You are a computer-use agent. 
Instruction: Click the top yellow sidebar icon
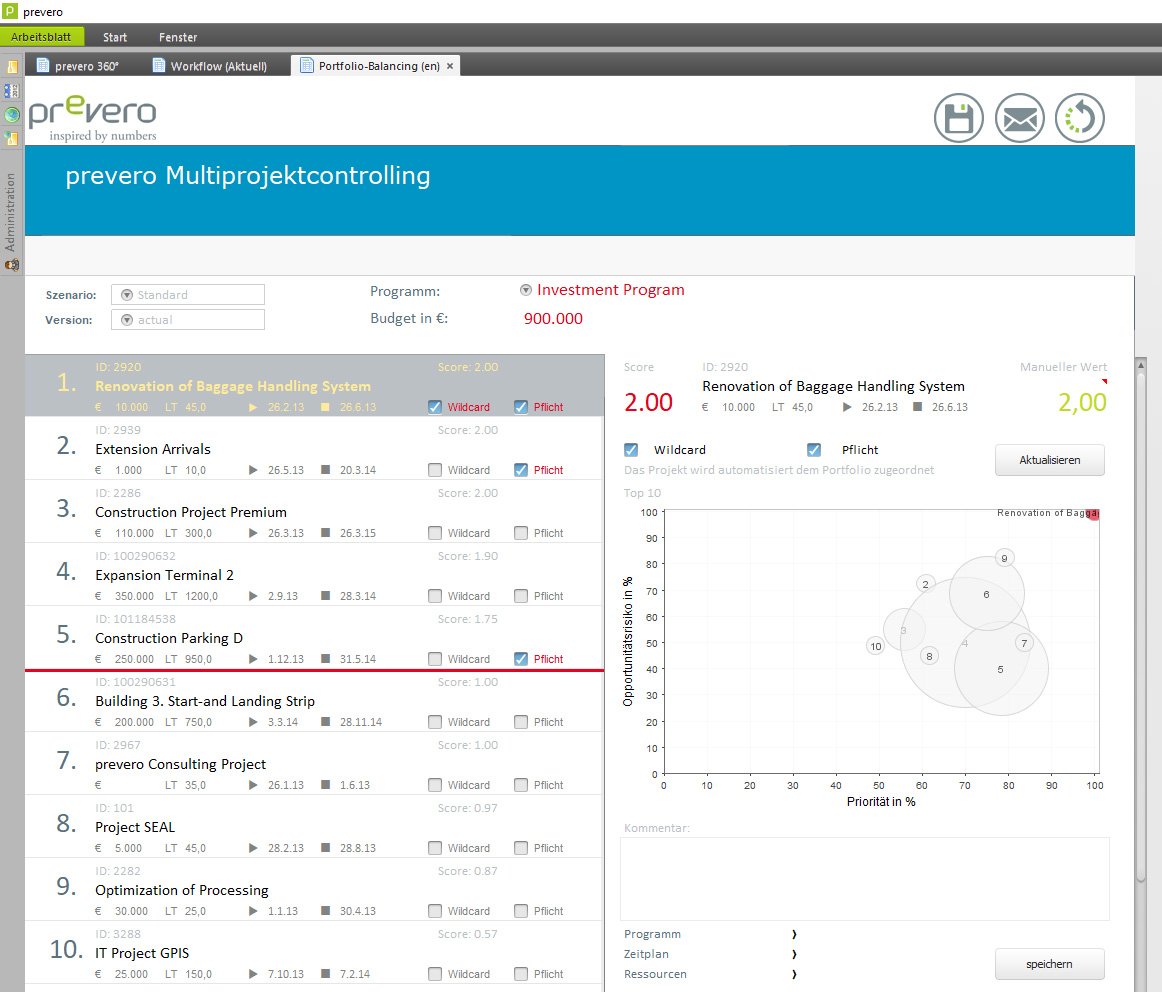[12, 67]
